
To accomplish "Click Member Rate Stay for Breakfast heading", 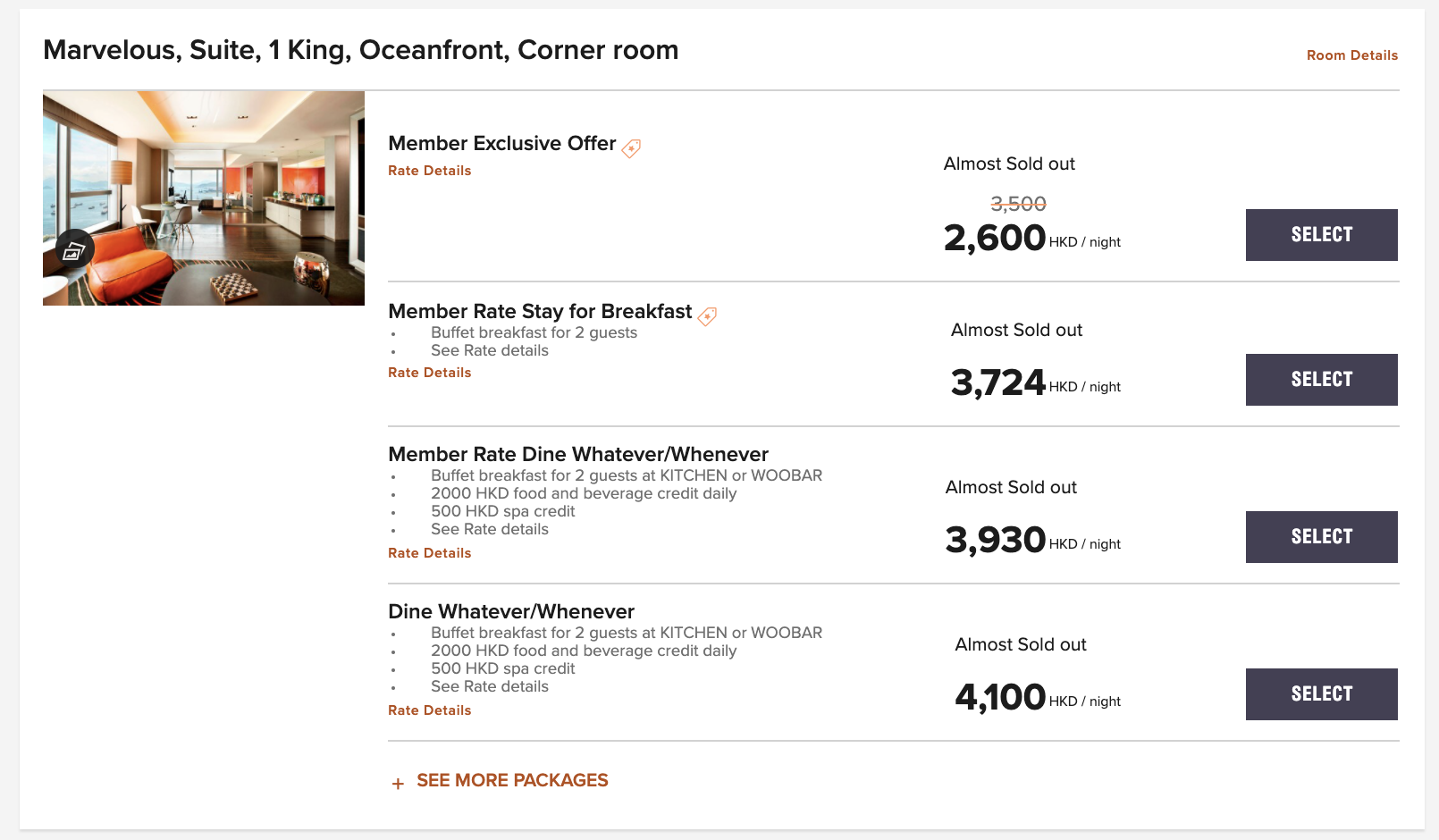I will [540, 311].
